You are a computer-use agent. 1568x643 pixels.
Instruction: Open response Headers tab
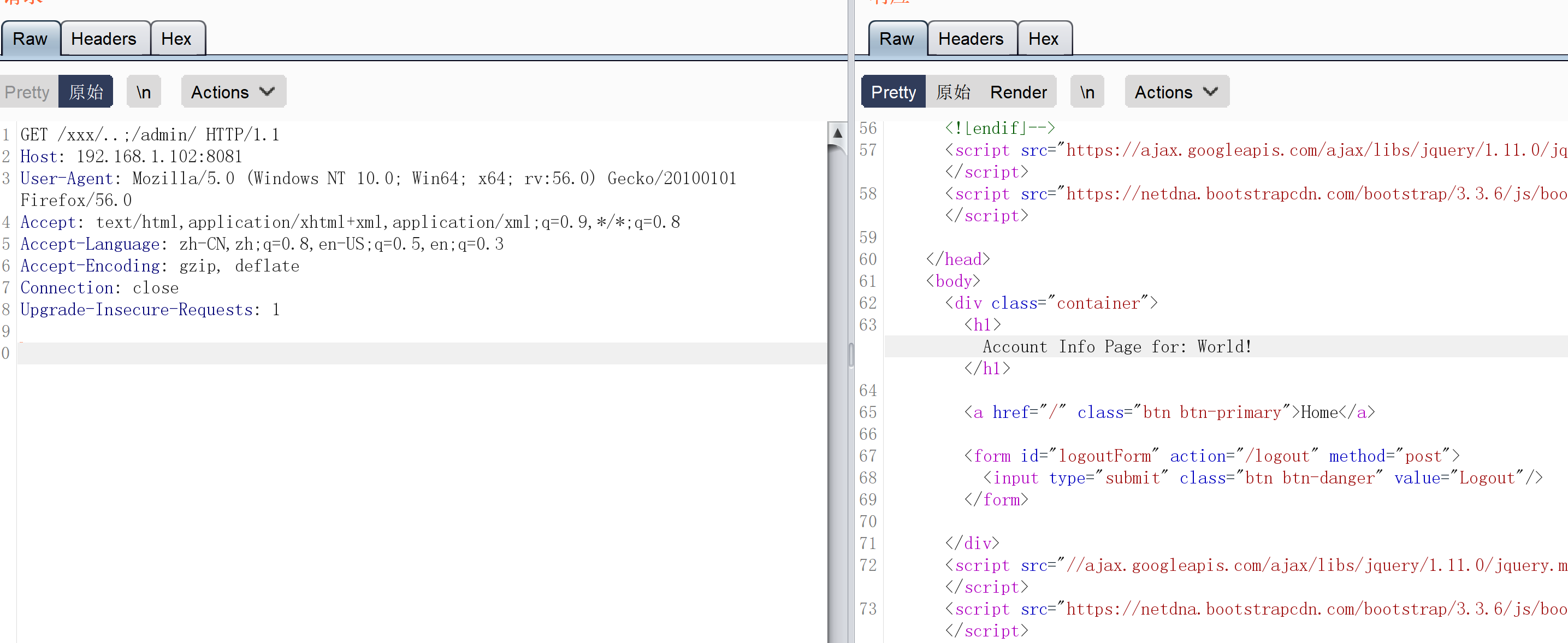pyautogui.click(x=971, y=39)
